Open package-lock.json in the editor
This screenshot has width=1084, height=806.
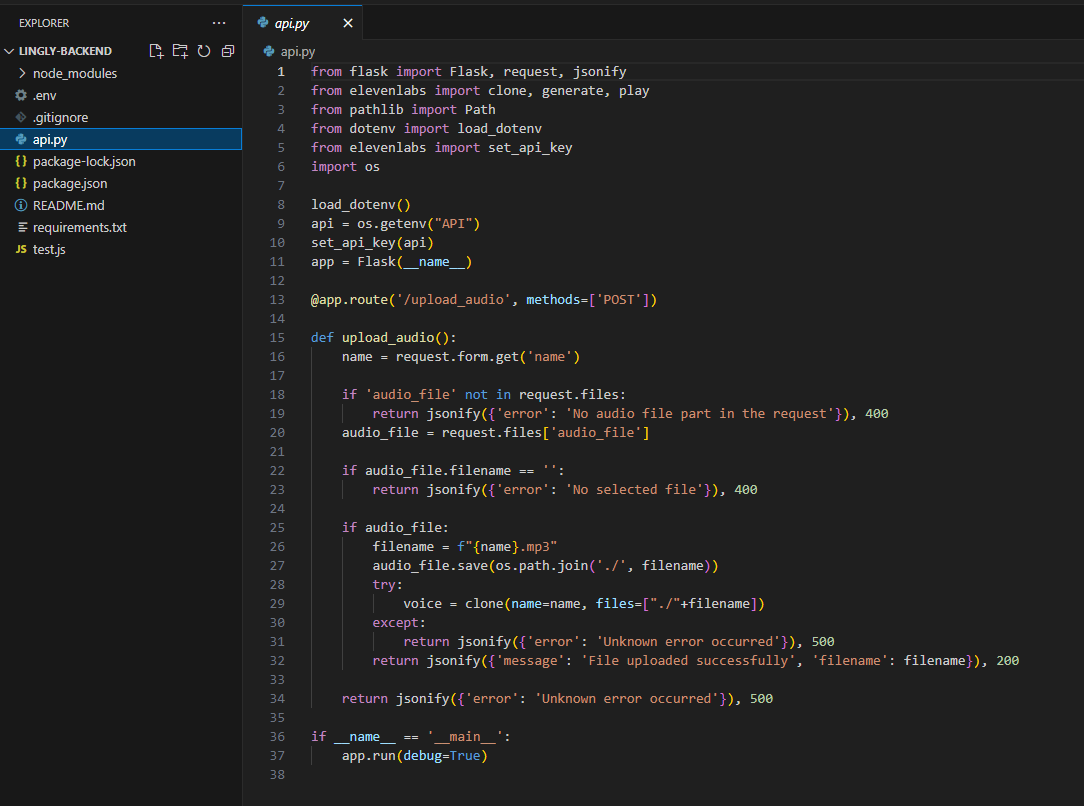click(x=84, y=162)
